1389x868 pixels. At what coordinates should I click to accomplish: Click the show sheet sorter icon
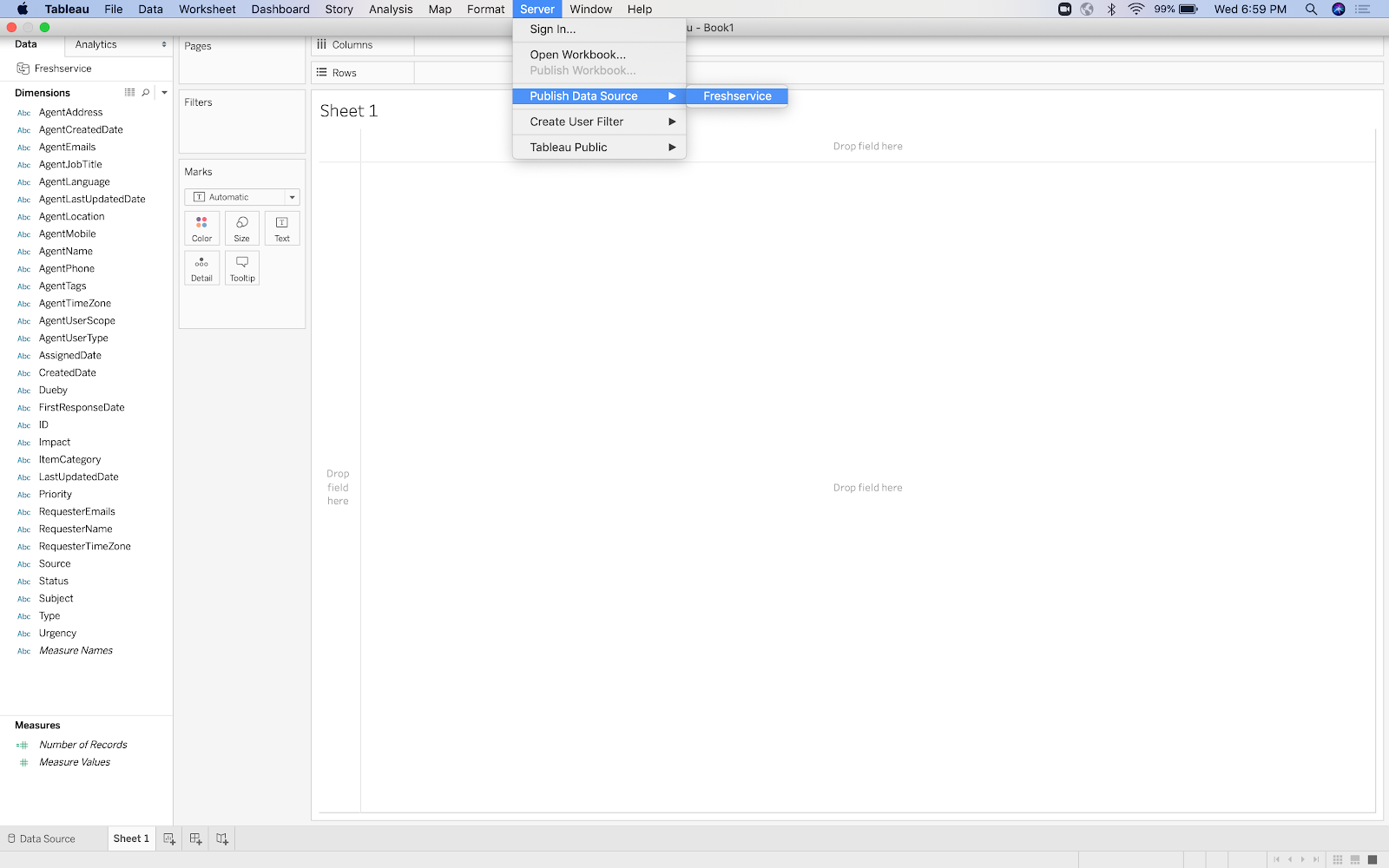click(1338, 859)
